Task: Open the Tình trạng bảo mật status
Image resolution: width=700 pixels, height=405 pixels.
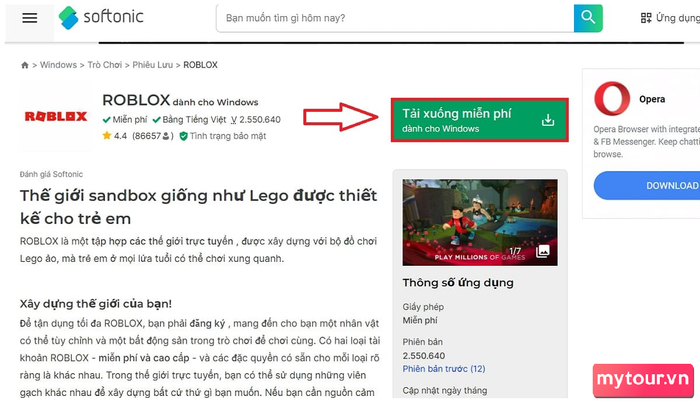Action: coord(228,136)
